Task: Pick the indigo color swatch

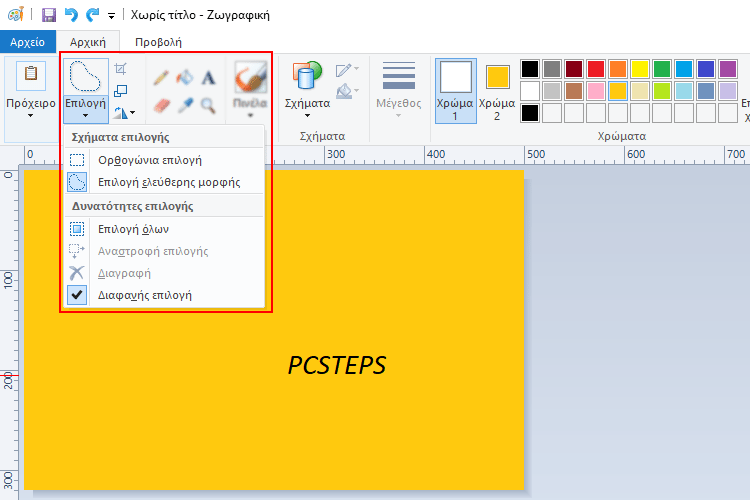Action: pyautogui.click(x=706, y=69)
